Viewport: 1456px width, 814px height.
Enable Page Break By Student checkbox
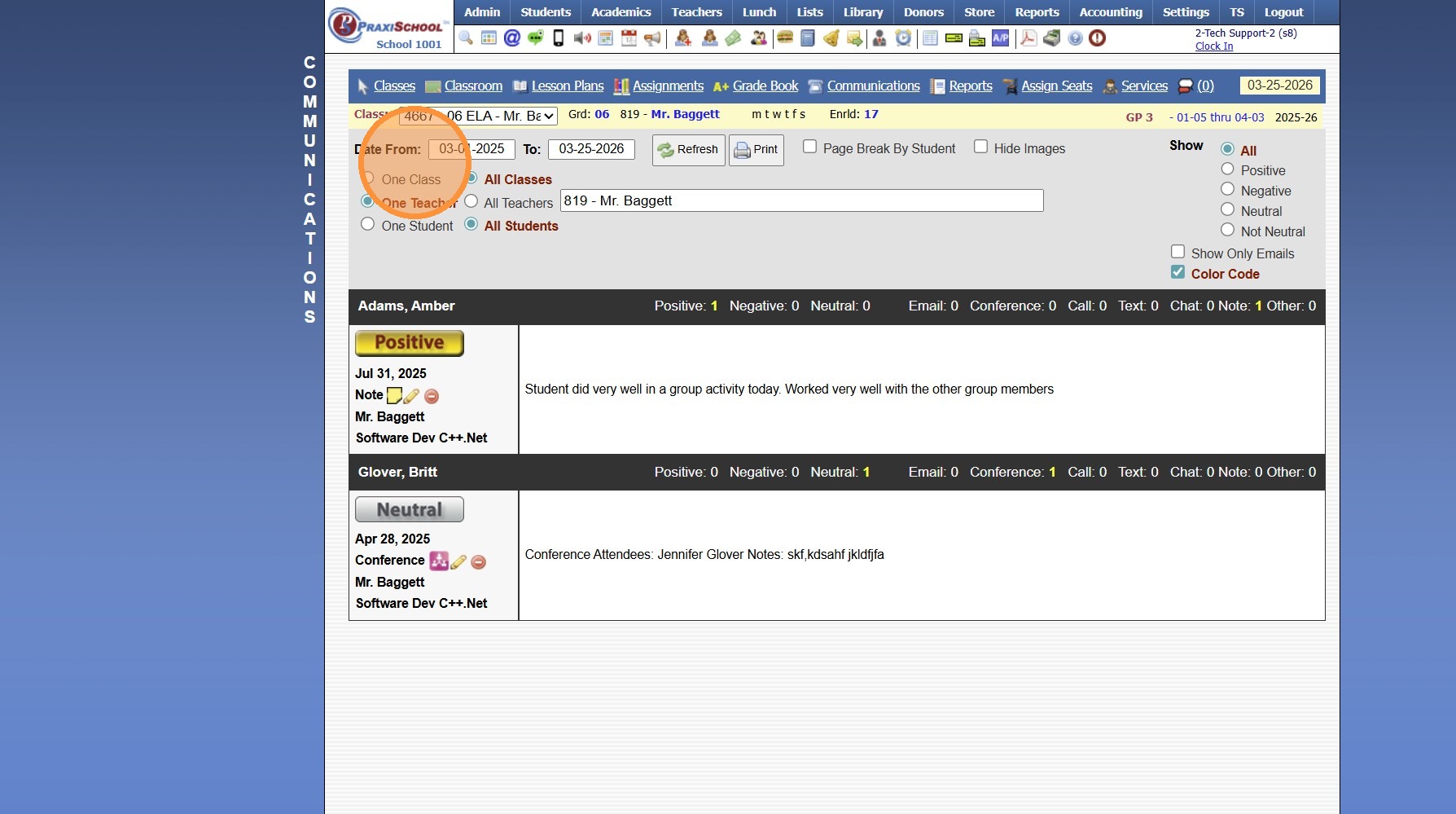[810, 147]
